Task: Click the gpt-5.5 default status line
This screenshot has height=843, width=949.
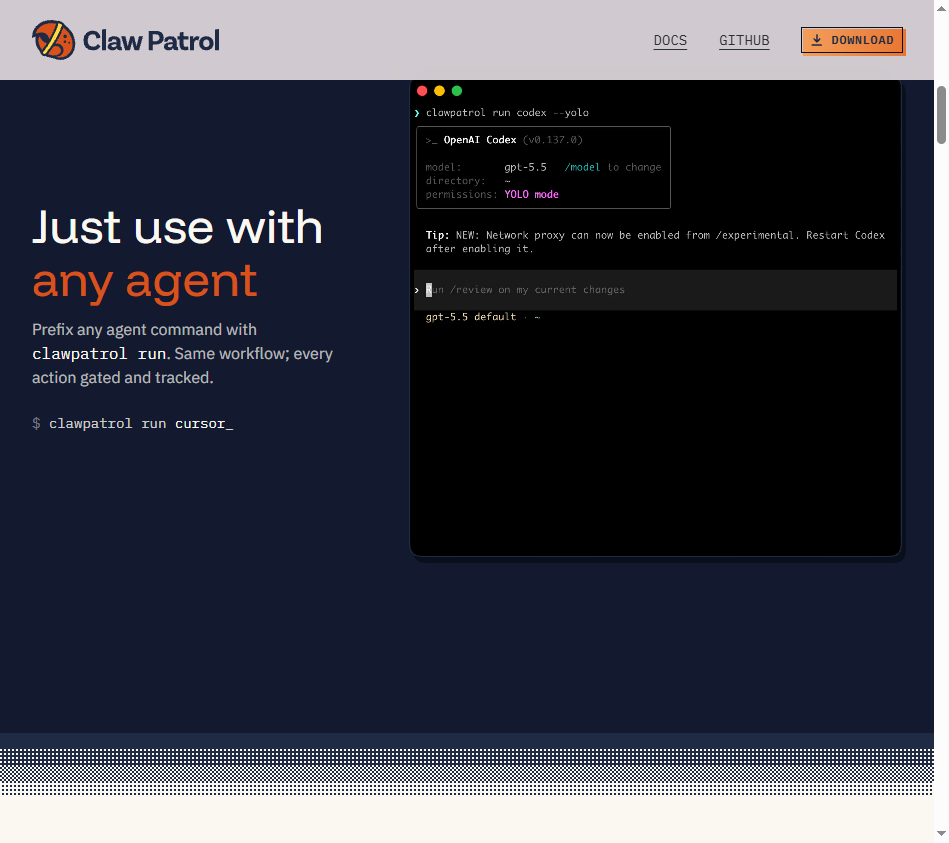Action: tap(483, 317)
